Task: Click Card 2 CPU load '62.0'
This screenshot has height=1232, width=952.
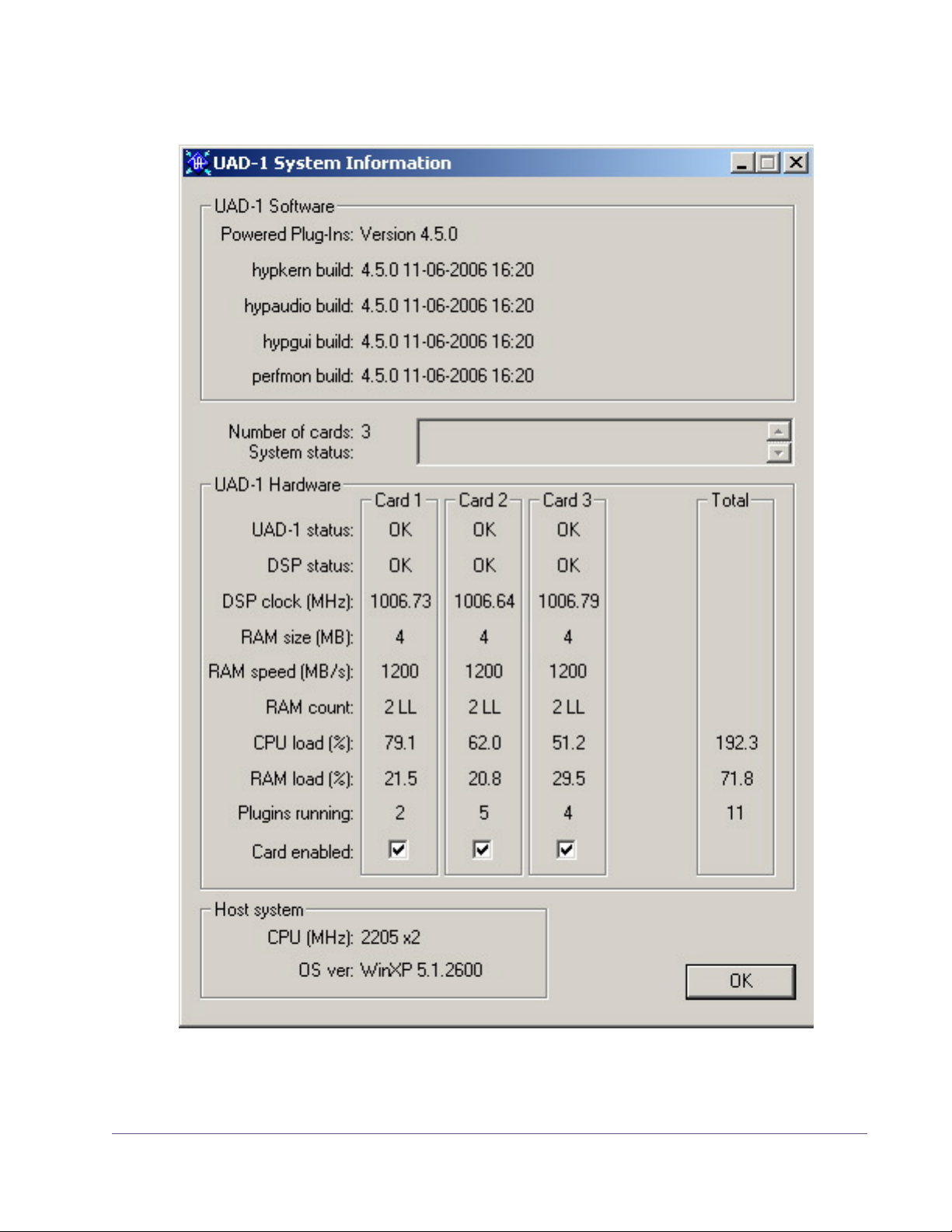Action: pos(484,742)
